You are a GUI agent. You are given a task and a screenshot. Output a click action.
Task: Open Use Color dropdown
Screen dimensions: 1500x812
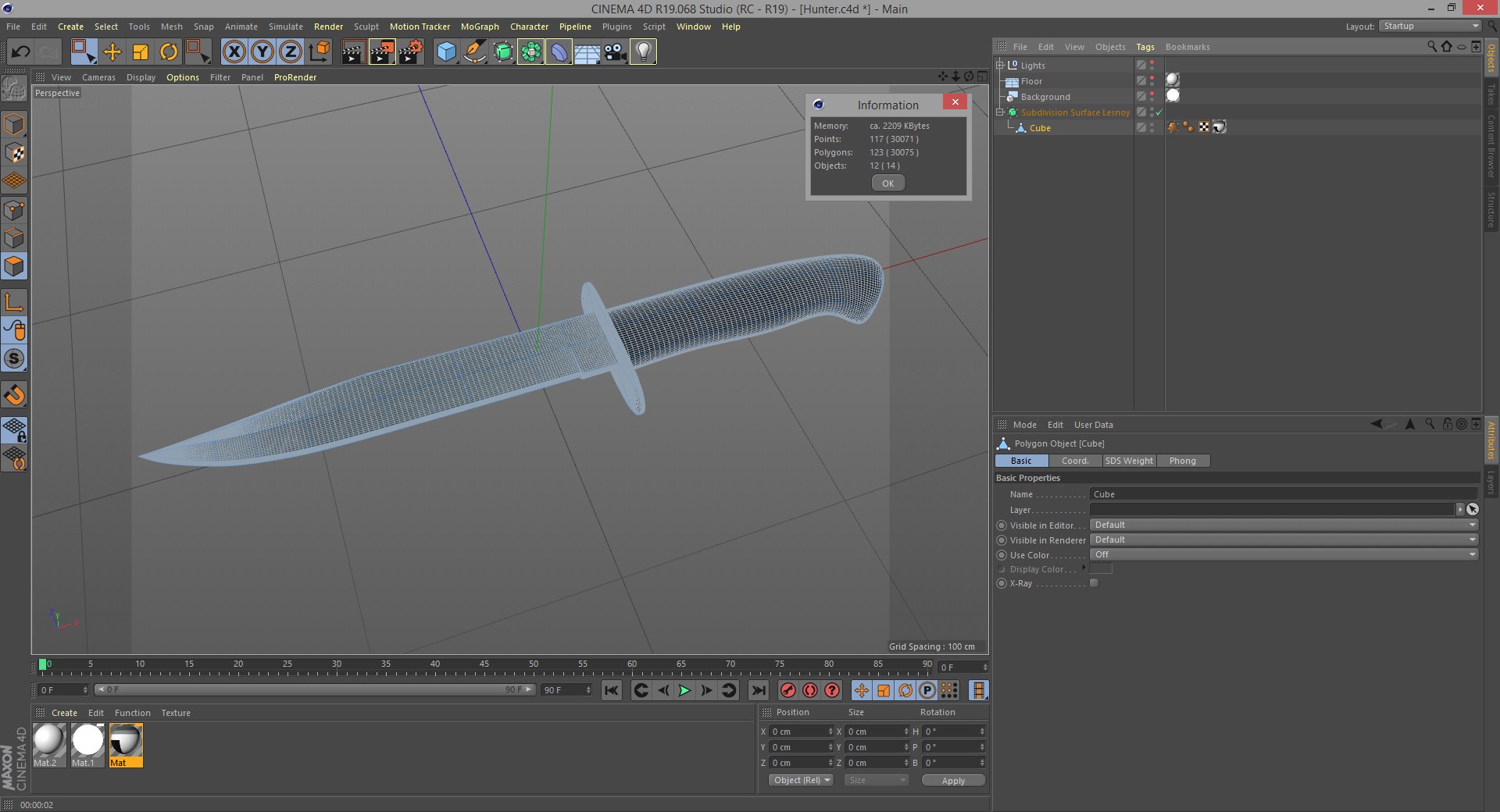1284,555
